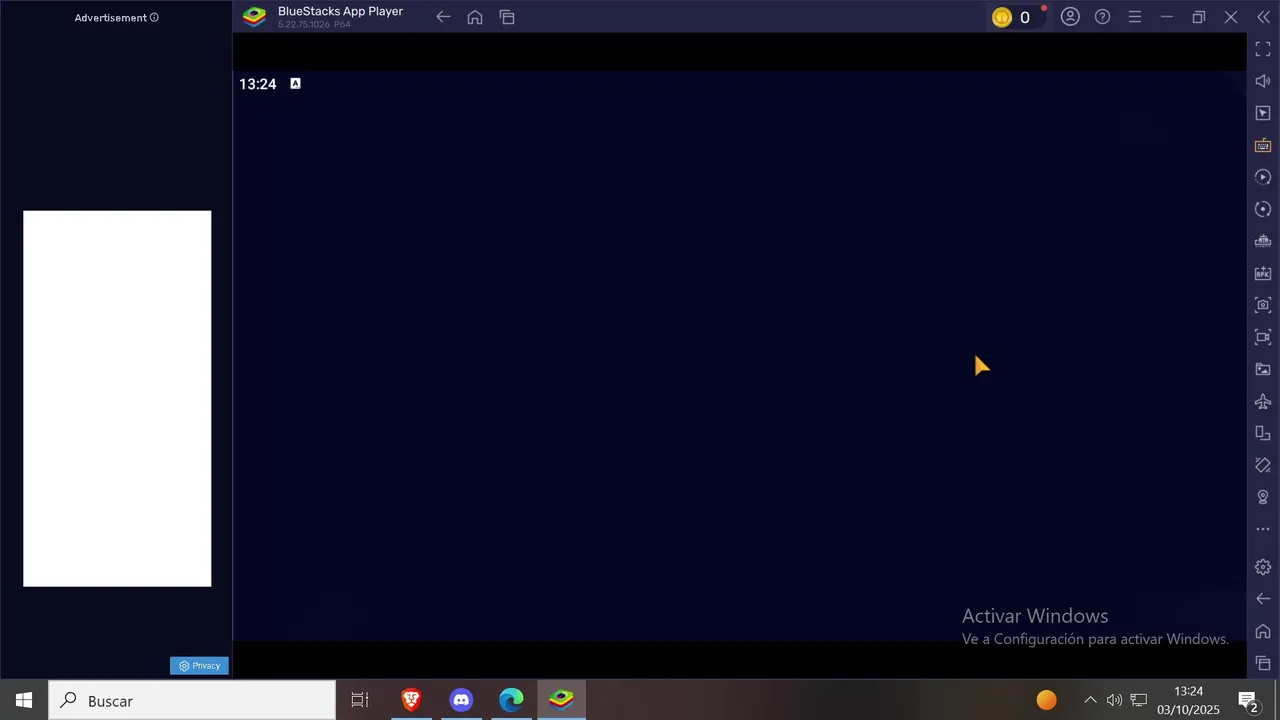Screen dimensions: 1280x720
Task: Click the multi-instance devices icon in sidebar
Action: tap(1263, 433)
